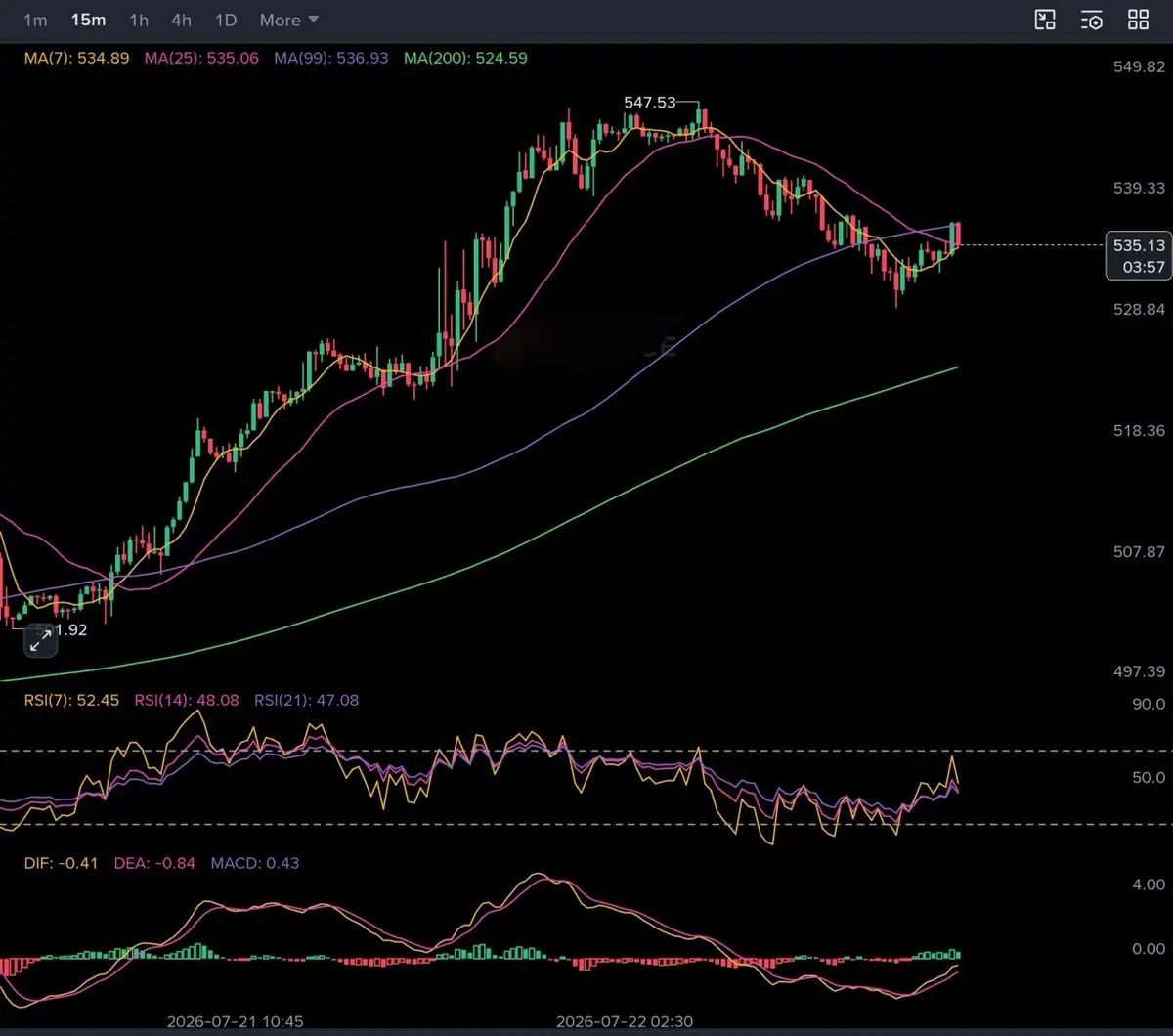Screen dimensions: 1173x1036
Task: Switch to the 1D timeframe
Action: click(x=226, y=20)
